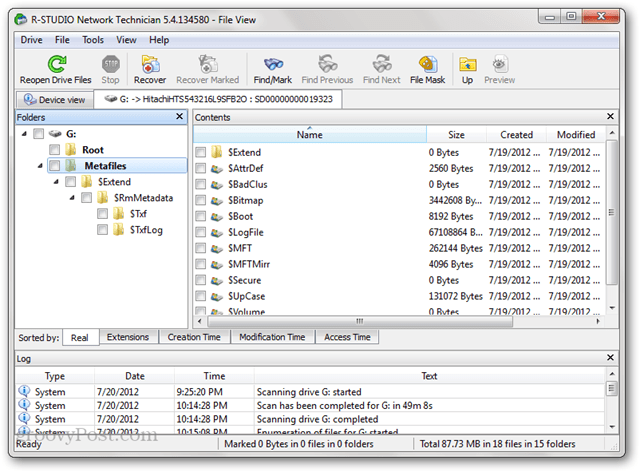Open the File Mask tool
Image resolution: width=640 pixels, height=472 pixels.
click(x=428, y=64)
